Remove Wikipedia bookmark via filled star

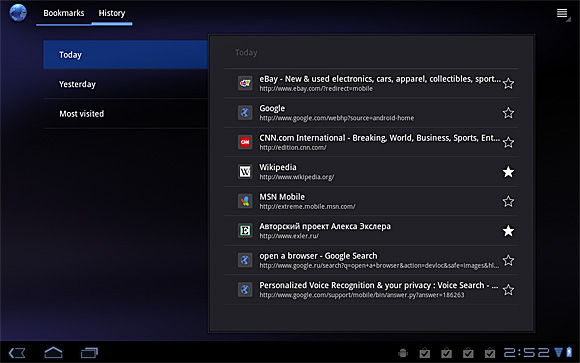click(508, 172)
